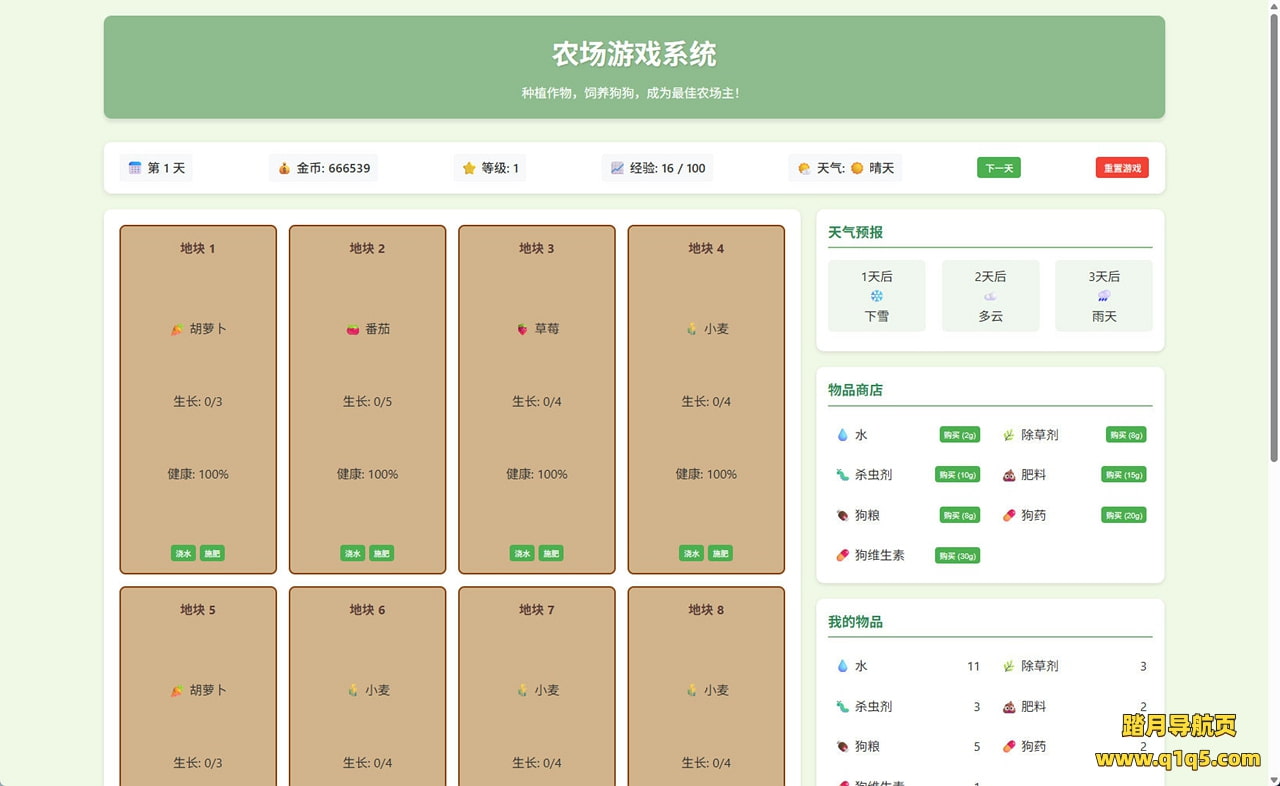1280x786 pixels.
Task: Select the 3天后 rainy forecast card
Action: (1103, 296)
